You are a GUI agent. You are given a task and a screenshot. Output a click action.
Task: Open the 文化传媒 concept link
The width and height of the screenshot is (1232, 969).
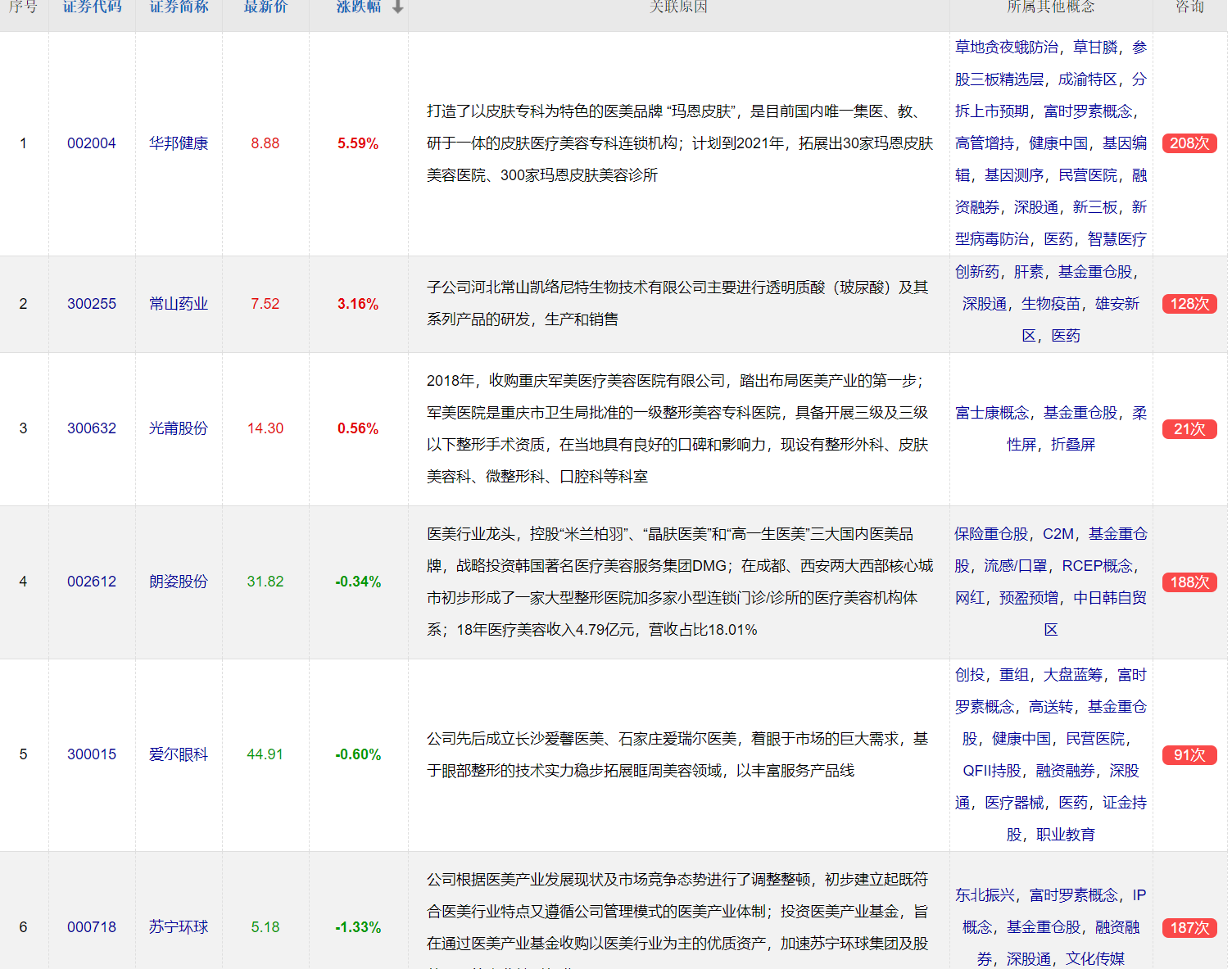[1095, 959]
